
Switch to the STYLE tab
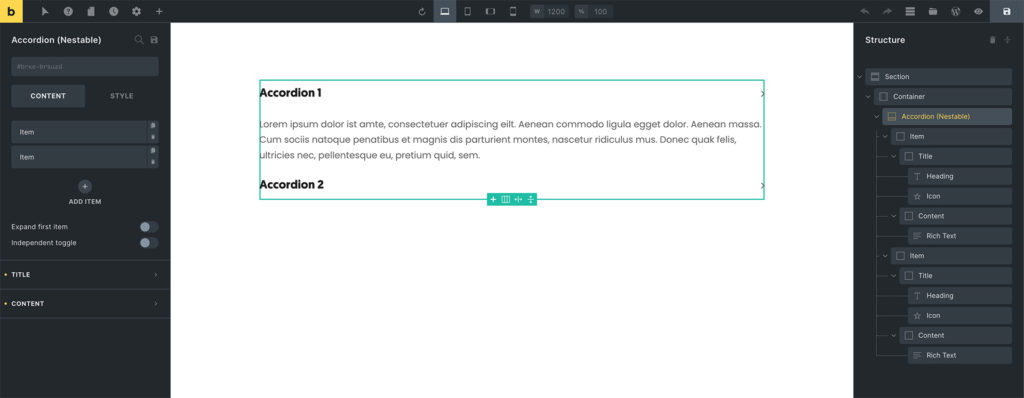[121, 96]
